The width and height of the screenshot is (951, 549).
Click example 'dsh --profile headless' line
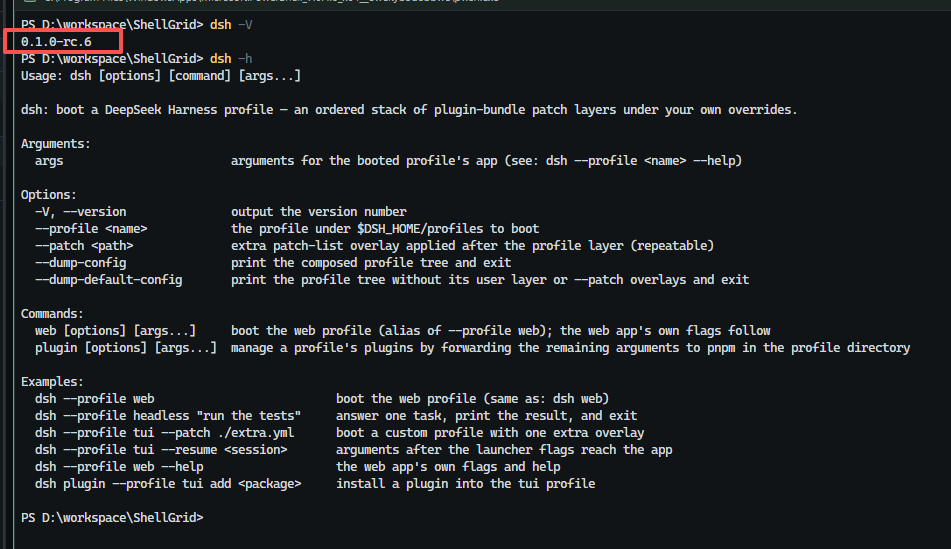(x=168, y=416)
